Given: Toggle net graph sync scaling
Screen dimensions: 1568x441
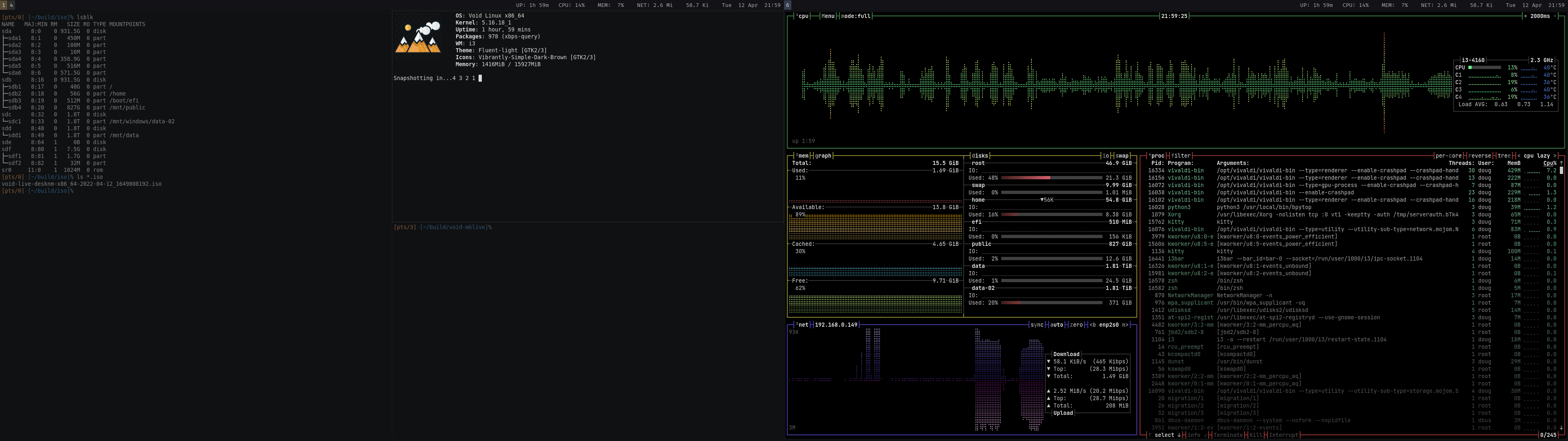Looking at the screenshot, I should [1037, 325].
